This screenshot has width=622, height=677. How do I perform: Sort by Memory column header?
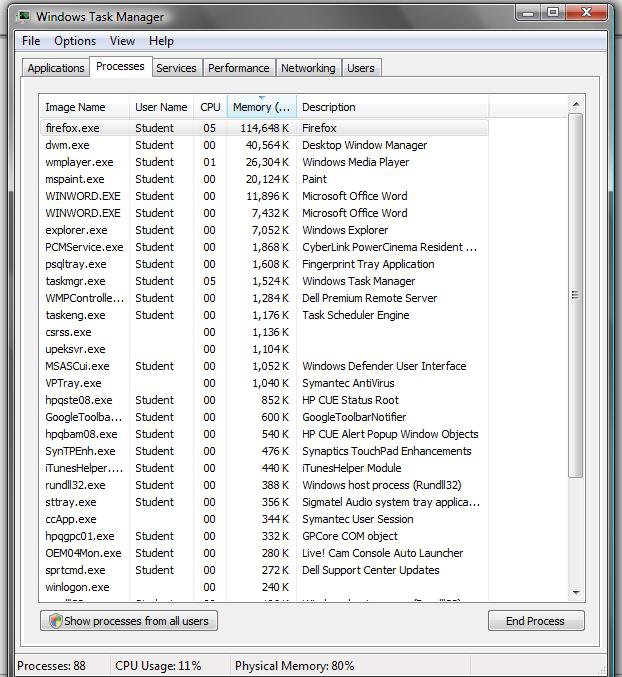coord(262,107)
